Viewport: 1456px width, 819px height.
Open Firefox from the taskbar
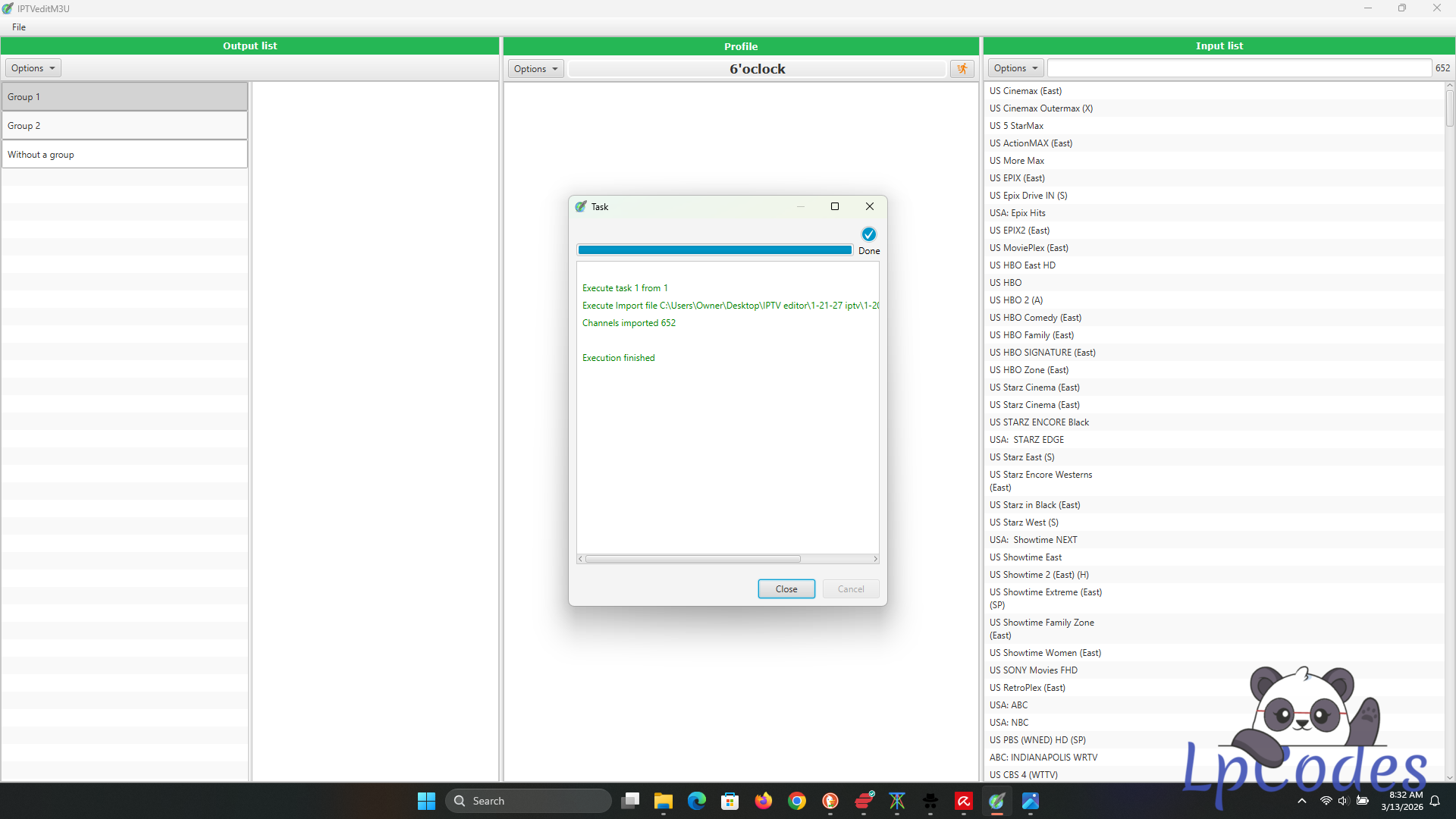(x=764, y=801)
